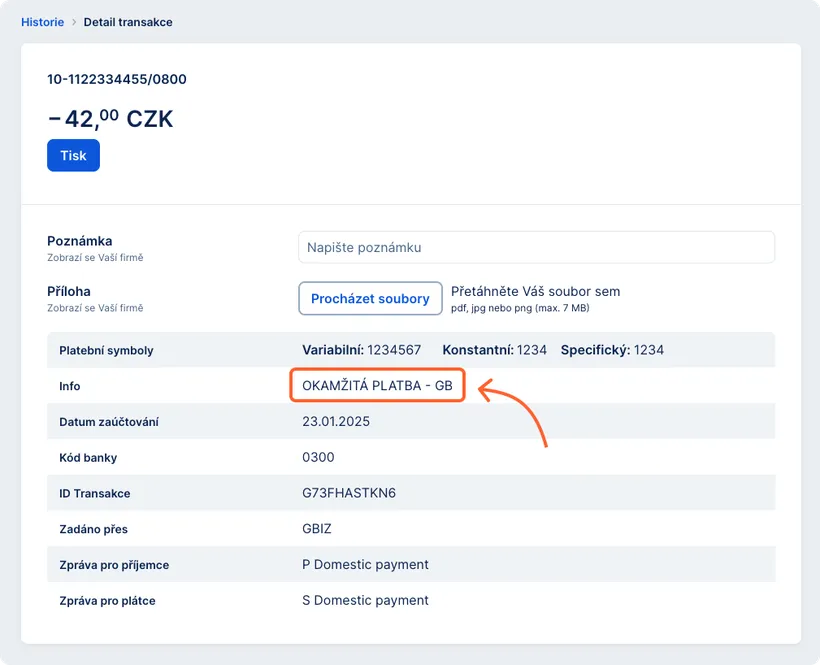Open file picker via Procházet soubory
The image size is (820, 665).
[x=370, y=298]
